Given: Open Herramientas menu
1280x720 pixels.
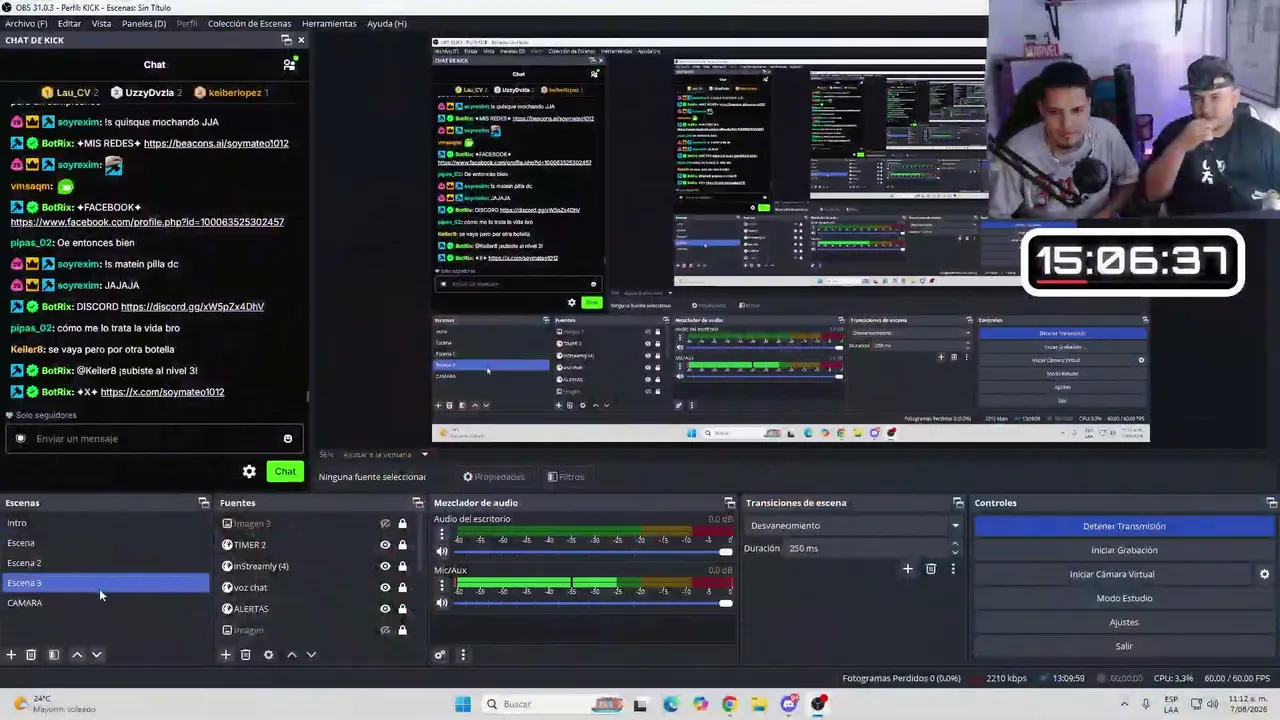Looking at the screenshot, I should (x=329, y=23).
